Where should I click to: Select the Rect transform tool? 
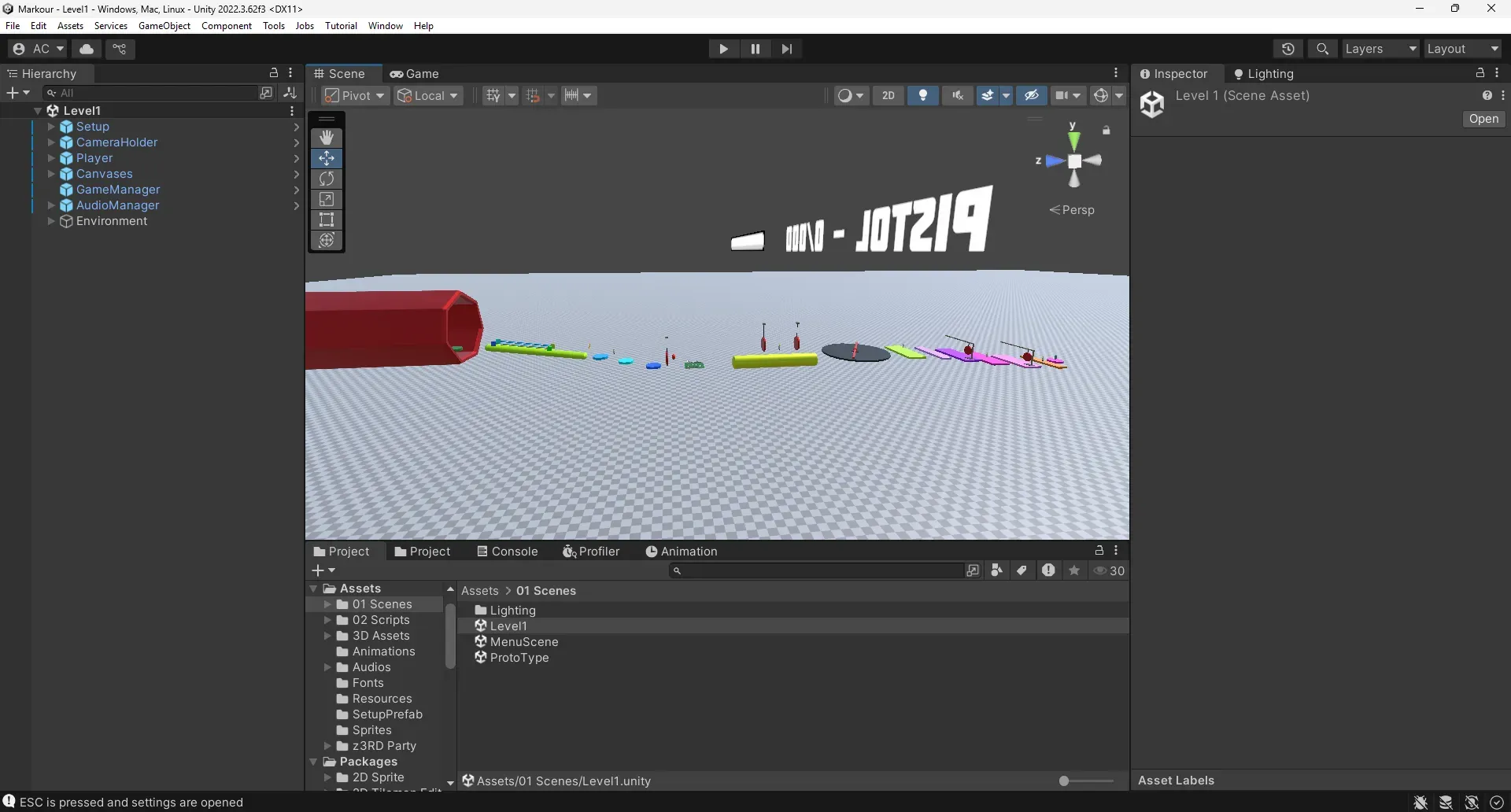[x=327, y=220]
